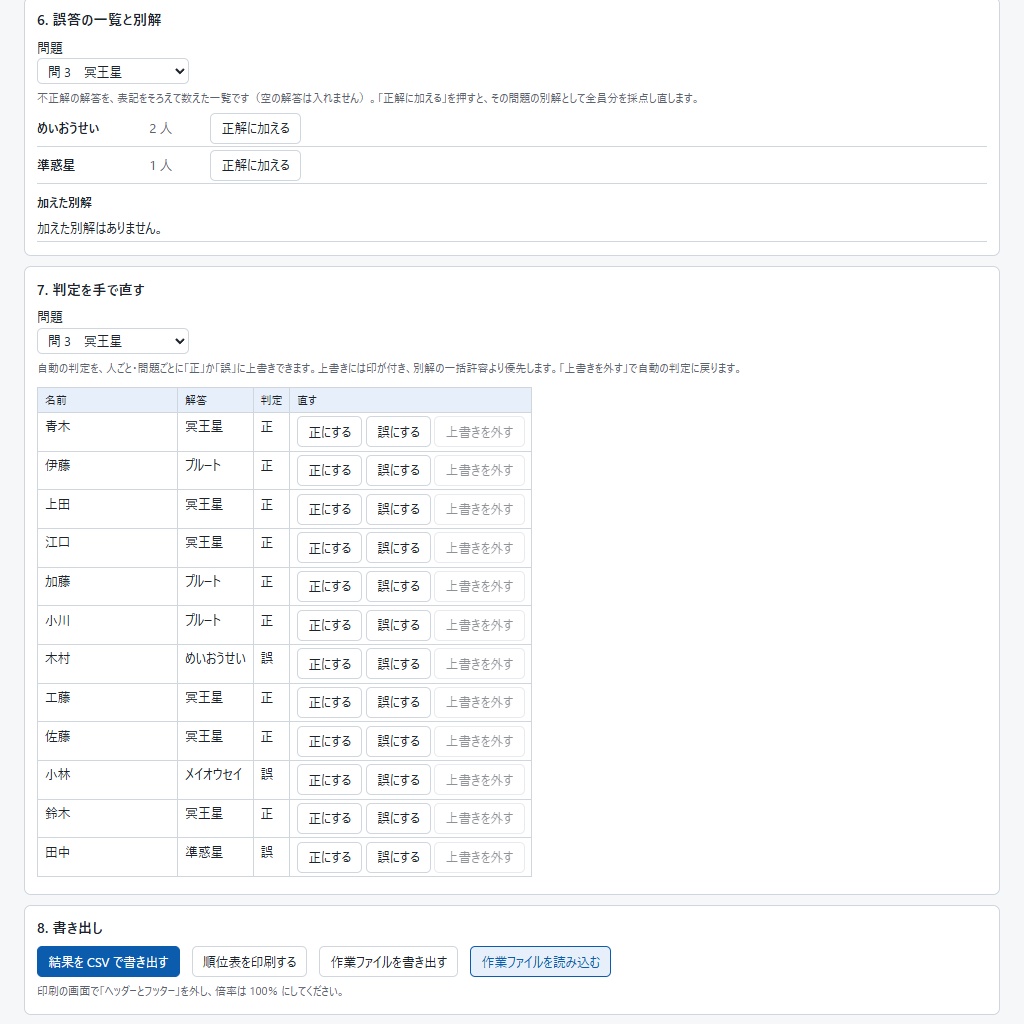Viewport: 1024px width, 1024px height.
Task: Click 伊藤's プルート answer cell
Action: coord(216,470)
